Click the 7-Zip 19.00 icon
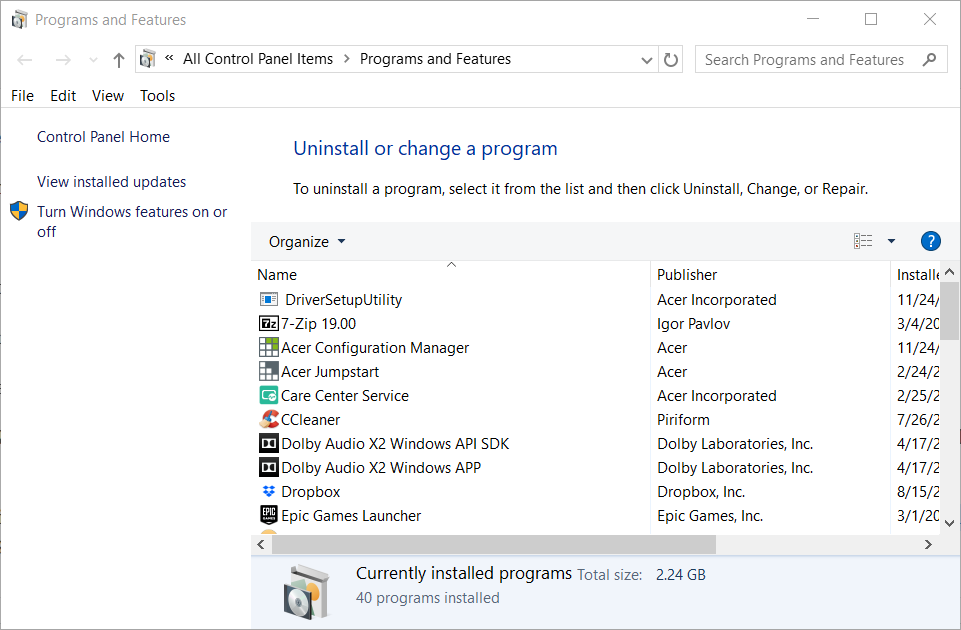Viewport: 961px width, 630px height. (x=268, y=324)
